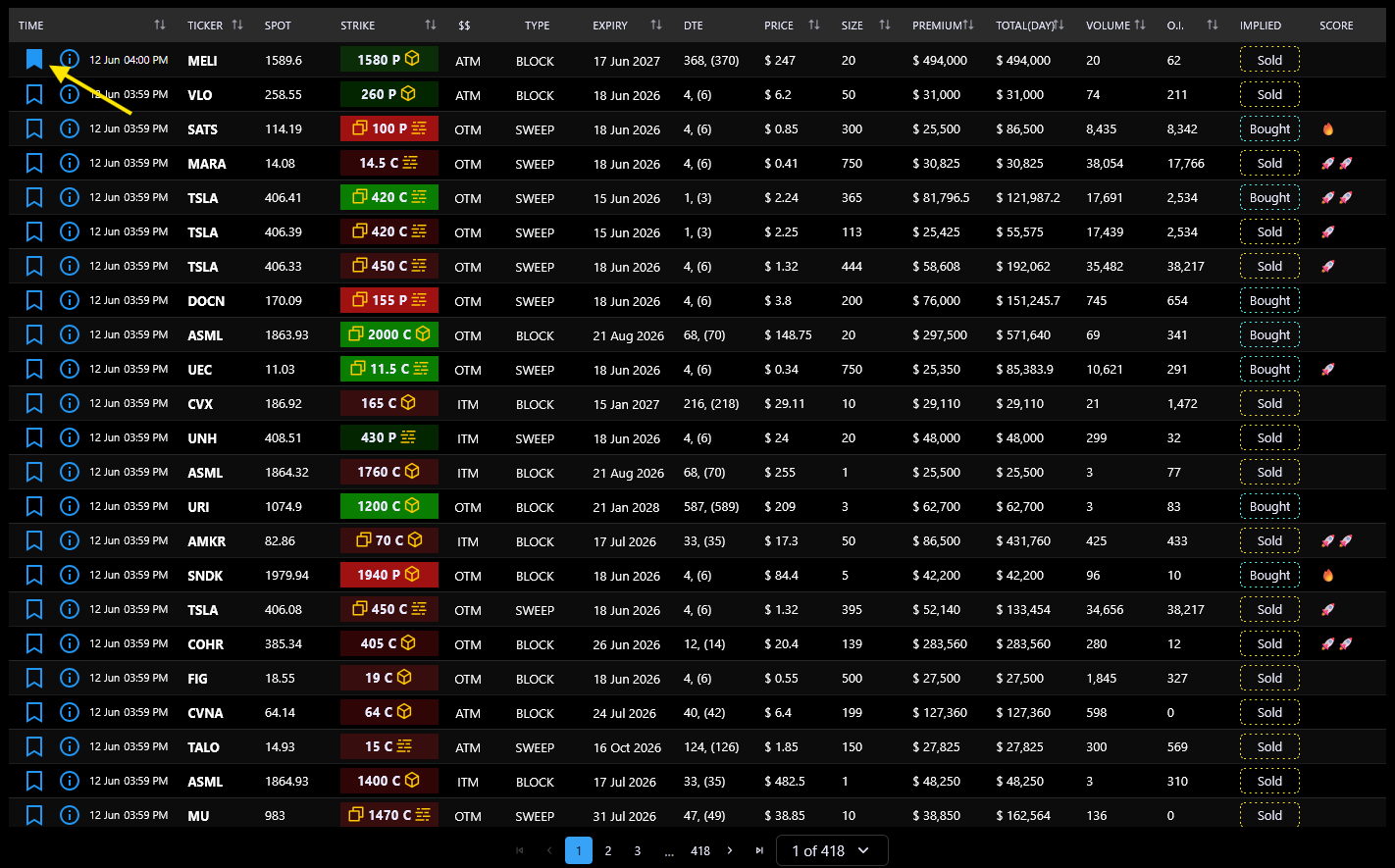Open info icon in the URI row
This screenshot has height=868, width=1395.
pyautogui.click(x=69, y=506)
